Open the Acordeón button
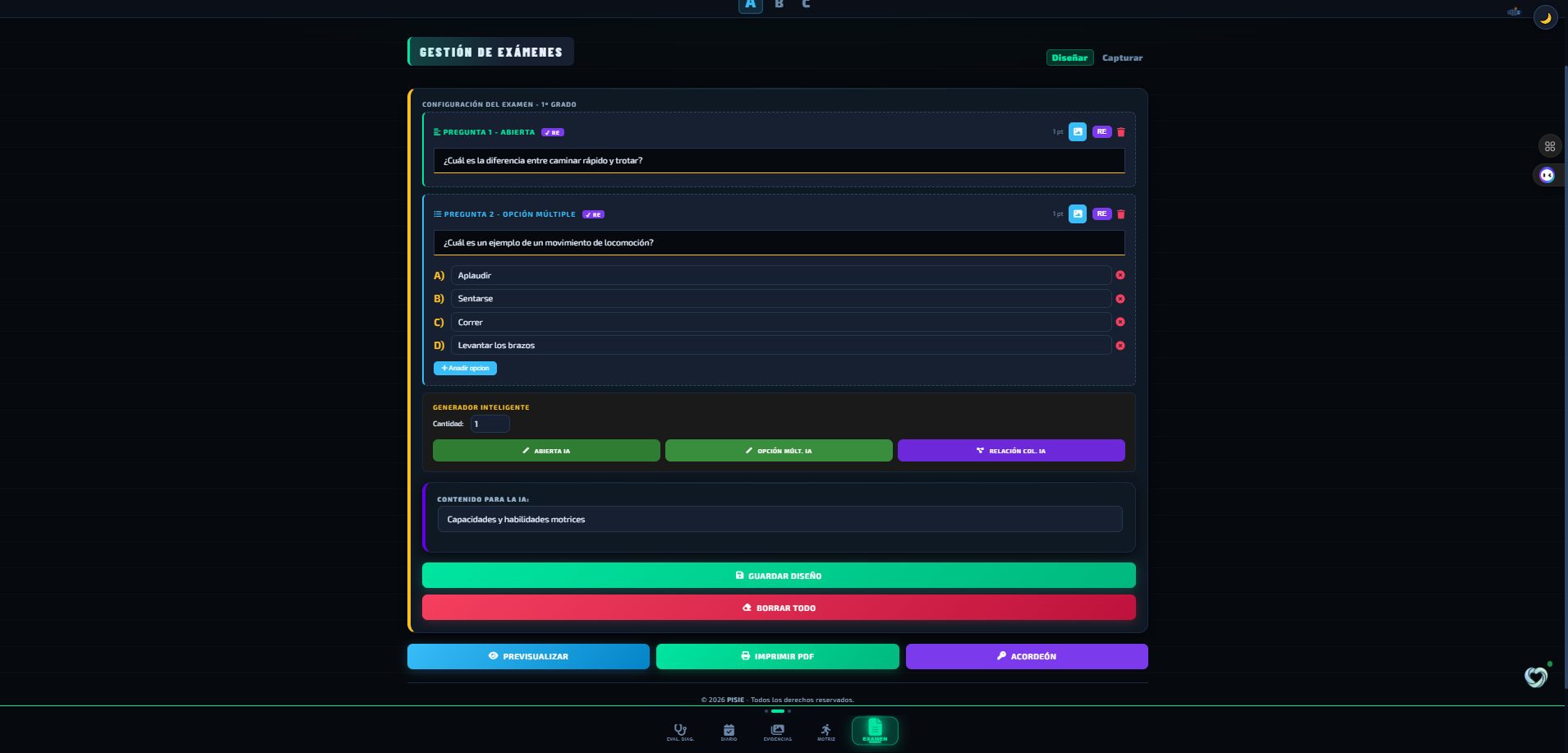Viewport: 1568px width, 753px height. tap(1027, 656)
